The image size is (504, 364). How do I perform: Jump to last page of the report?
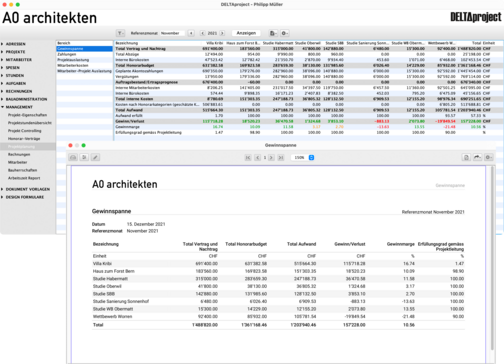(x=281, y=158)
